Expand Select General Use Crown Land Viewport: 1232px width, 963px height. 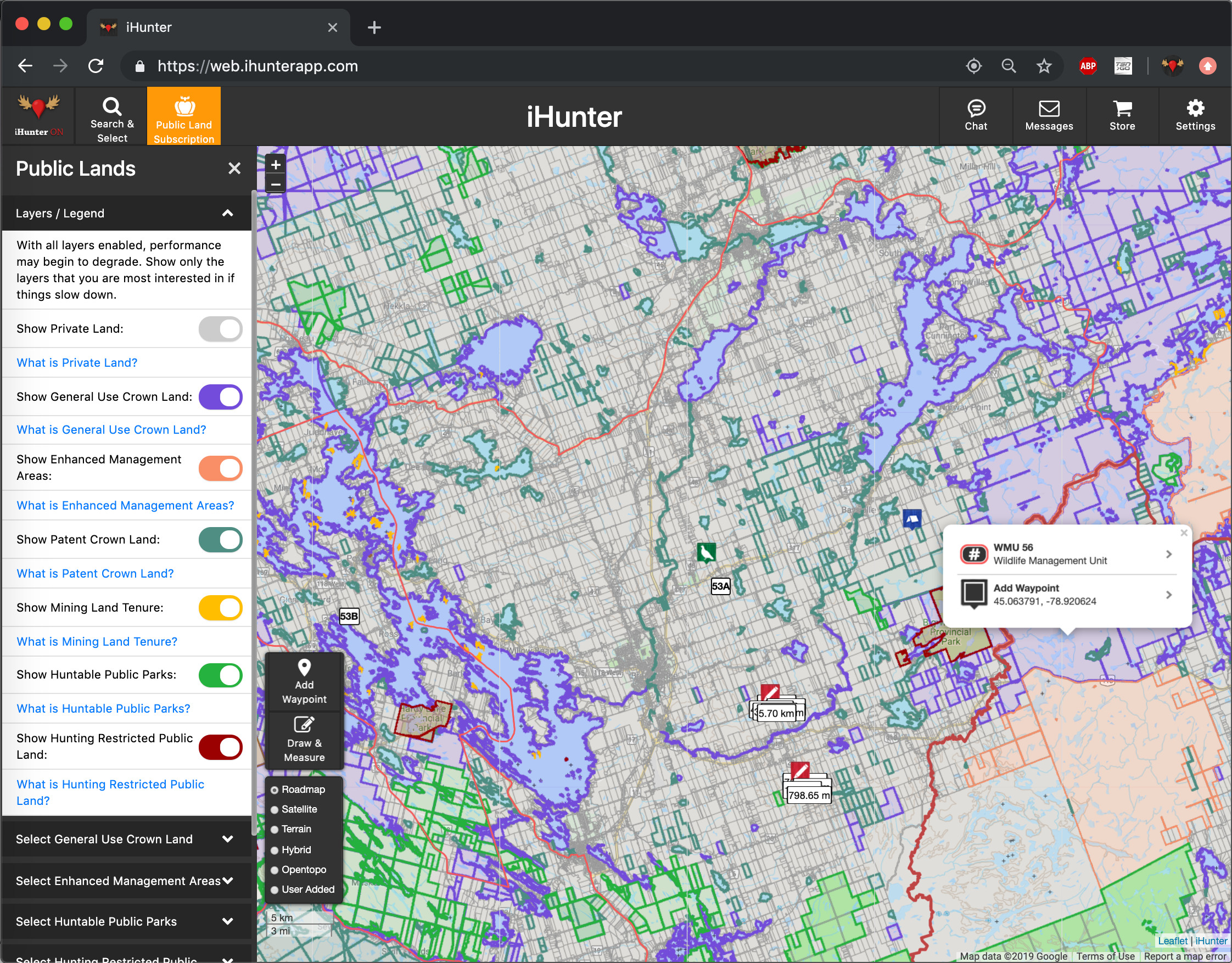point(127,839)
